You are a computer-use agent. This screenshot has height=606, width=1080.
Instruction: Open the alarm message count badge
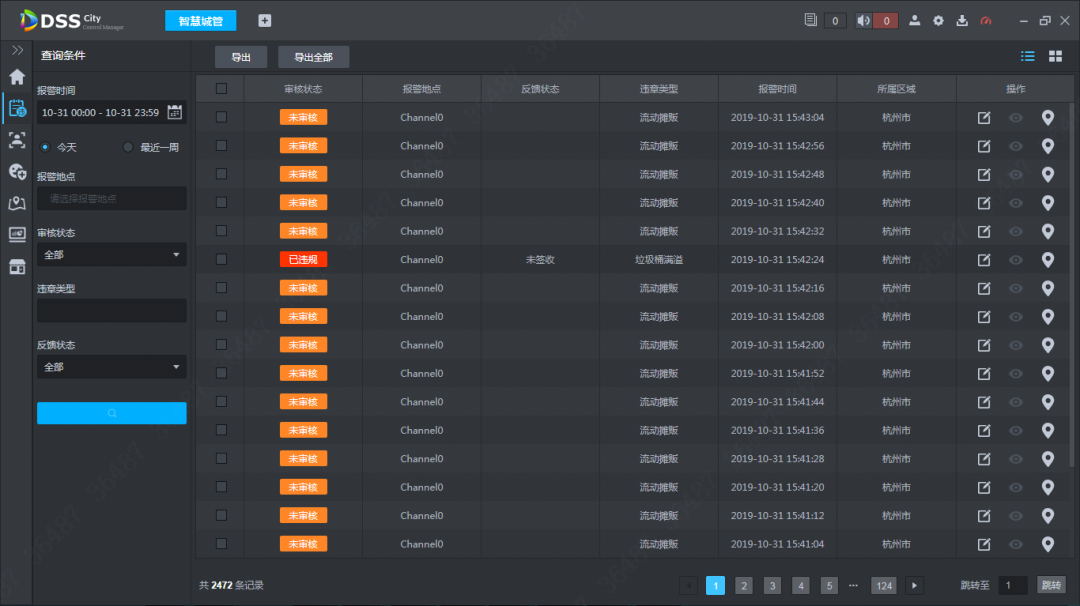point(835,21)
